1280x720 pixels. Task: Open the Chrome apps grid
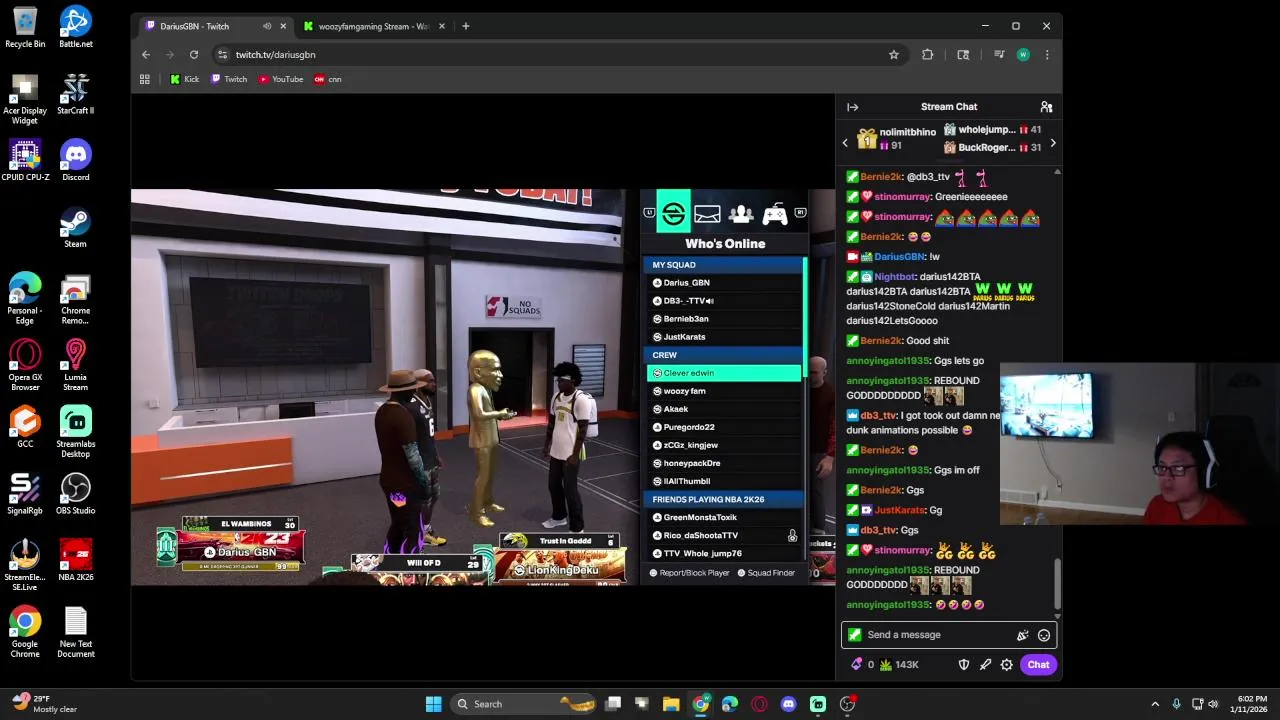(x=145, y=79)
